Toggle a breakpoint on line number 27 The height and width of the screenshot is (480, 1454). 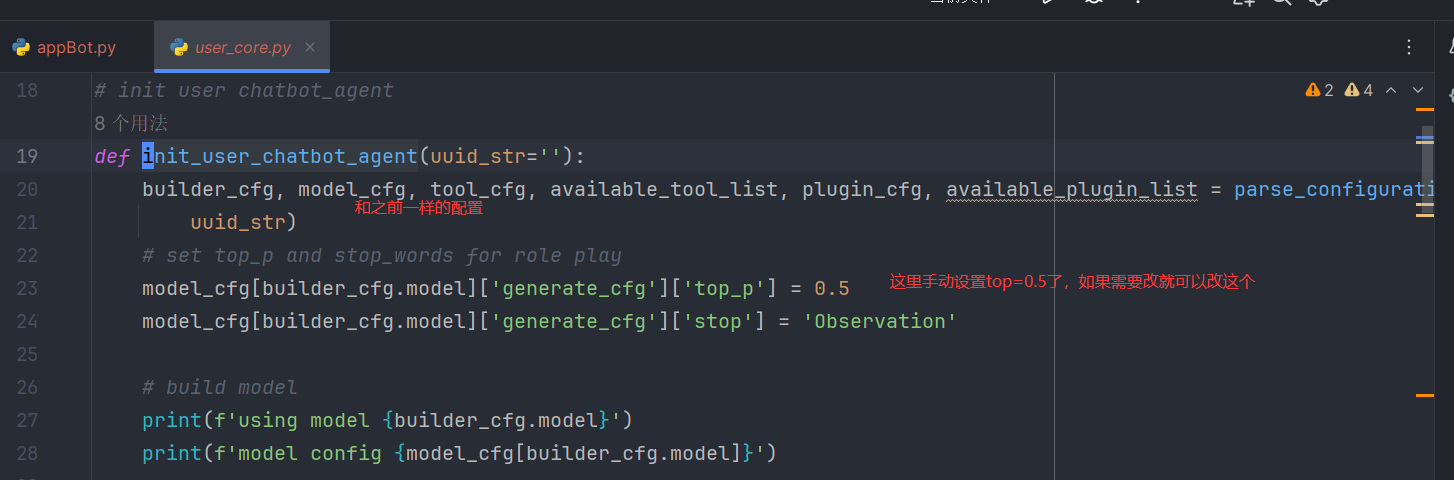pos(28,420)
